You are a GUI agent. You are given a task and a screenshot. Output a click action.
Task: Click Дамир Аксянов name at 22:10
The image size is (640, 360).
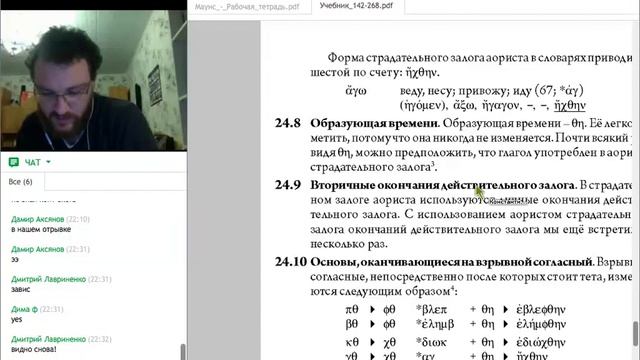tap(38, 219)
